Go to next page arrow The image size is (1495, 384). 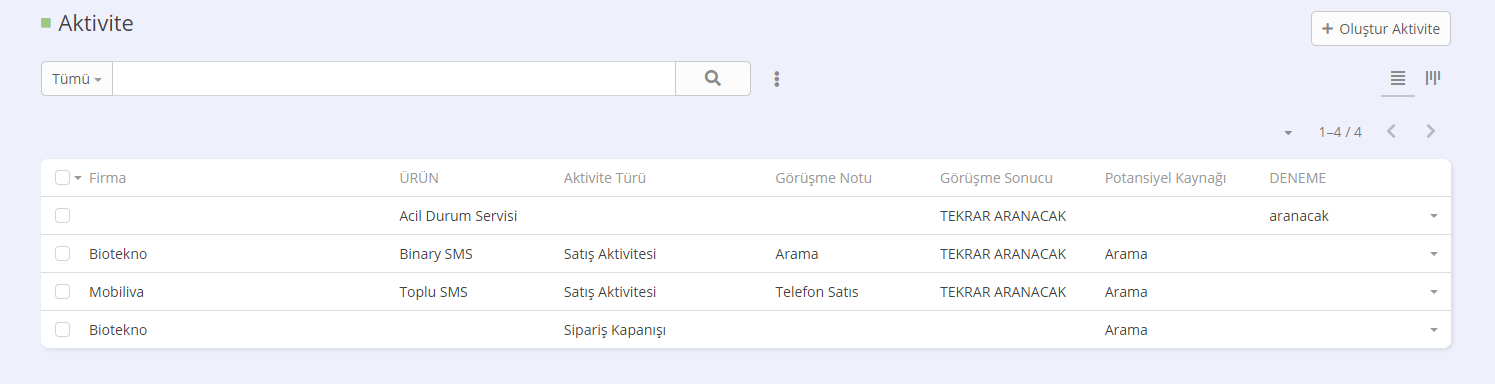click(x=1430, y=131)
